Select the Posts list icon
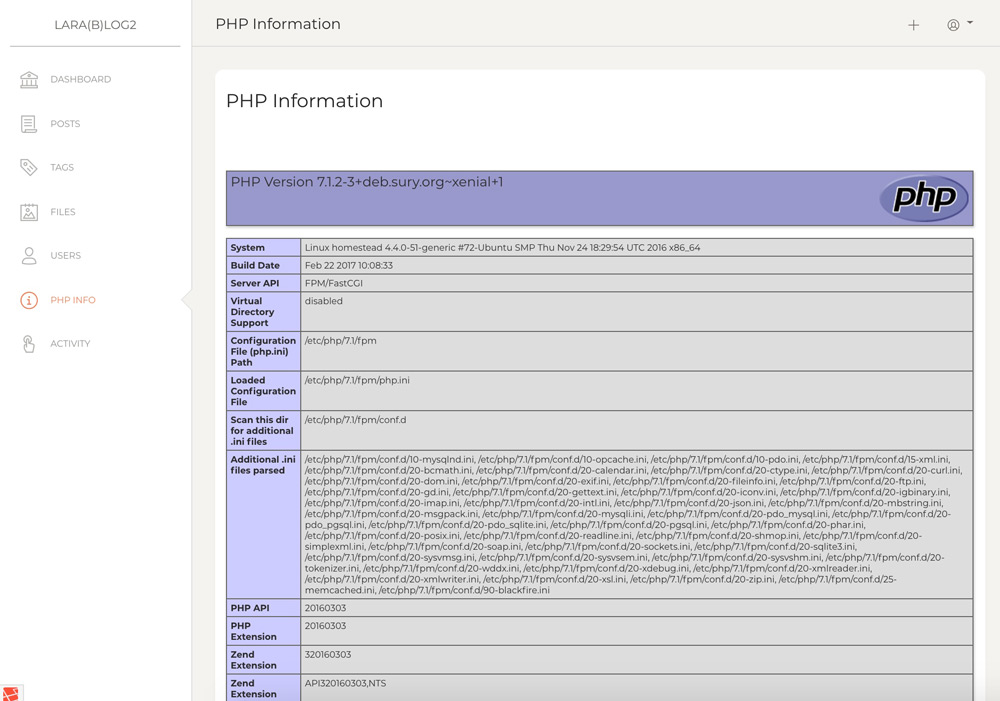This screenshot has width=1000, height=701. click(x=29, y=123)
